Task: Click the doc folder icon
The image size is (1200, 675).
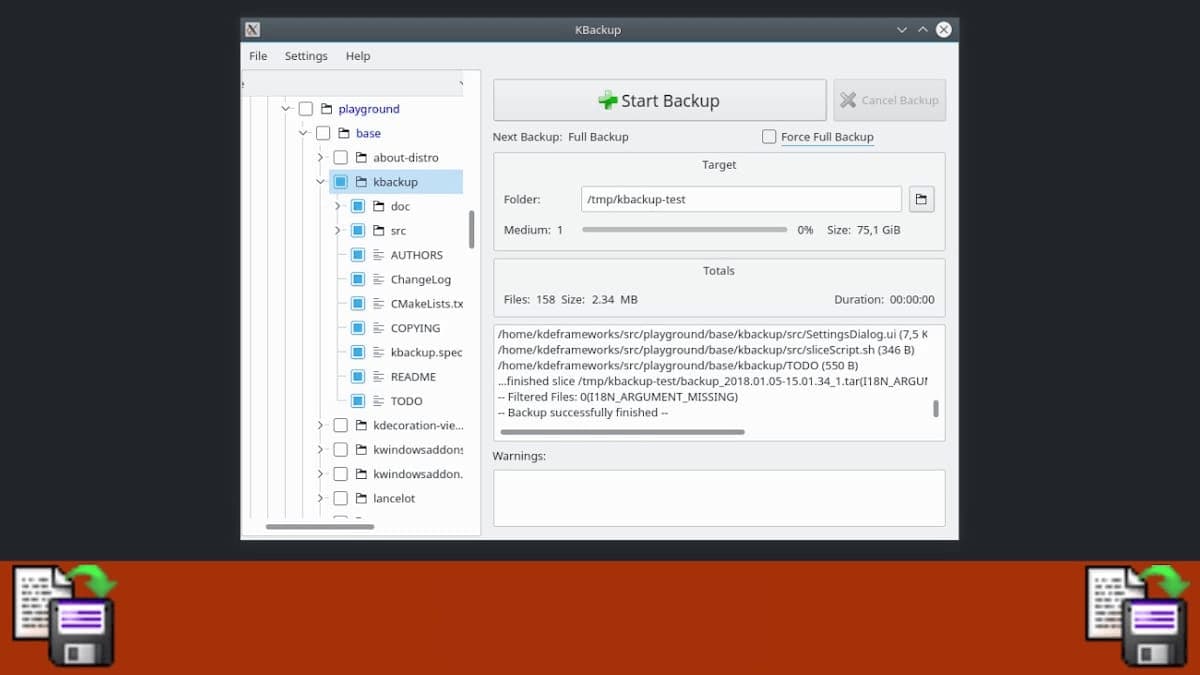Action: tap(378, 206)
